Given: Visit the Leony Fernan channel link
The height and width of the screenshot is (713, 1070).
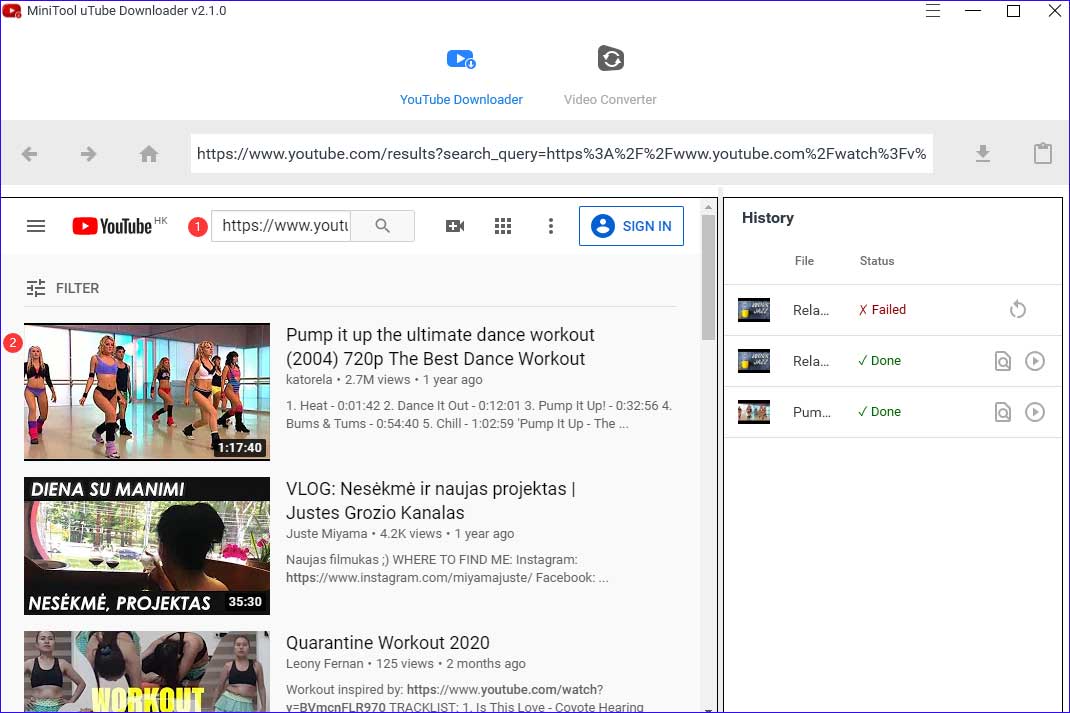Looking at the screenshot, I should pyautogui.click(x=325, y=663).
